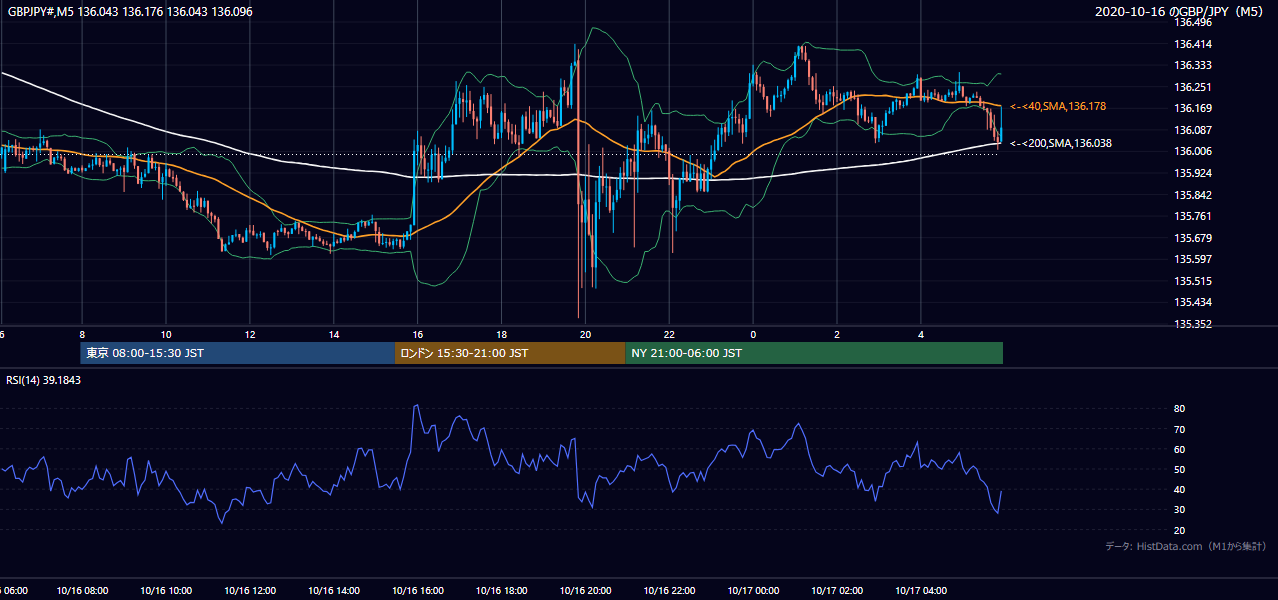This screenshot has height=600, width=1278.
Task: Click RSI scale value 50
Action: pos(1180,469)
